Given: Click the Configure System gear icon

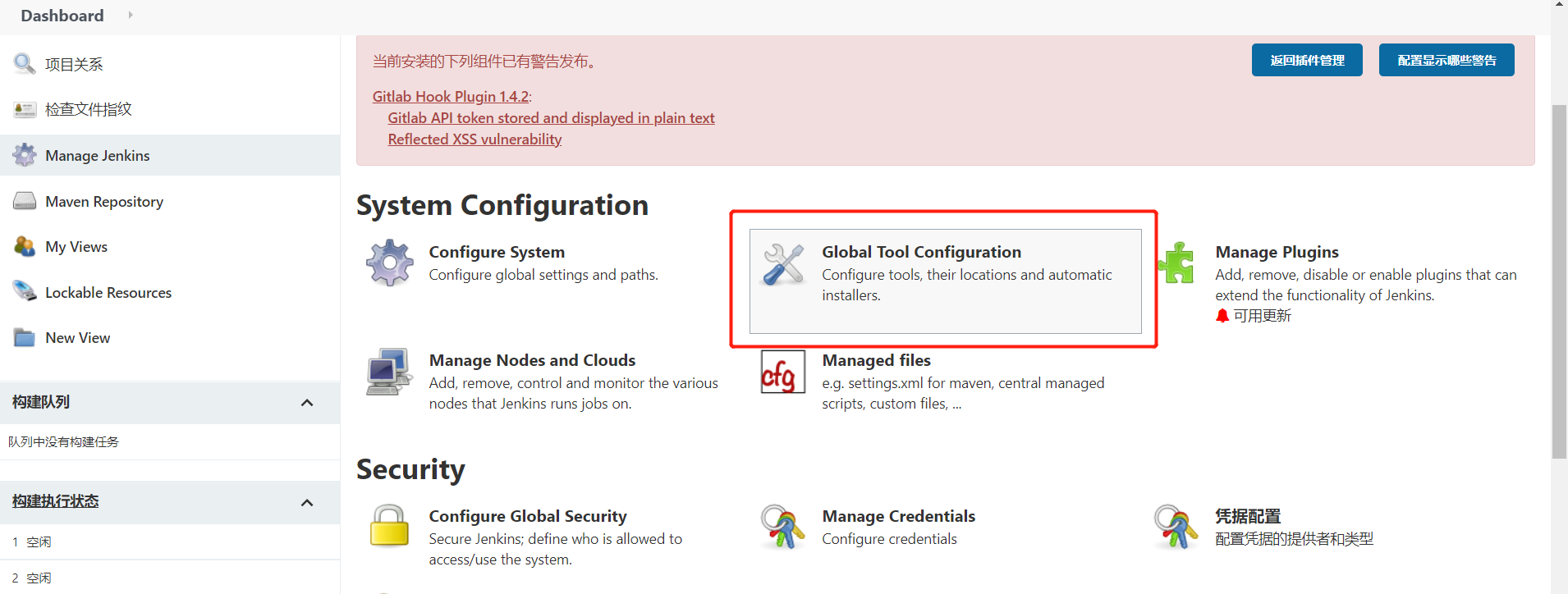Looking at the screenshot, I should [389, 263].
